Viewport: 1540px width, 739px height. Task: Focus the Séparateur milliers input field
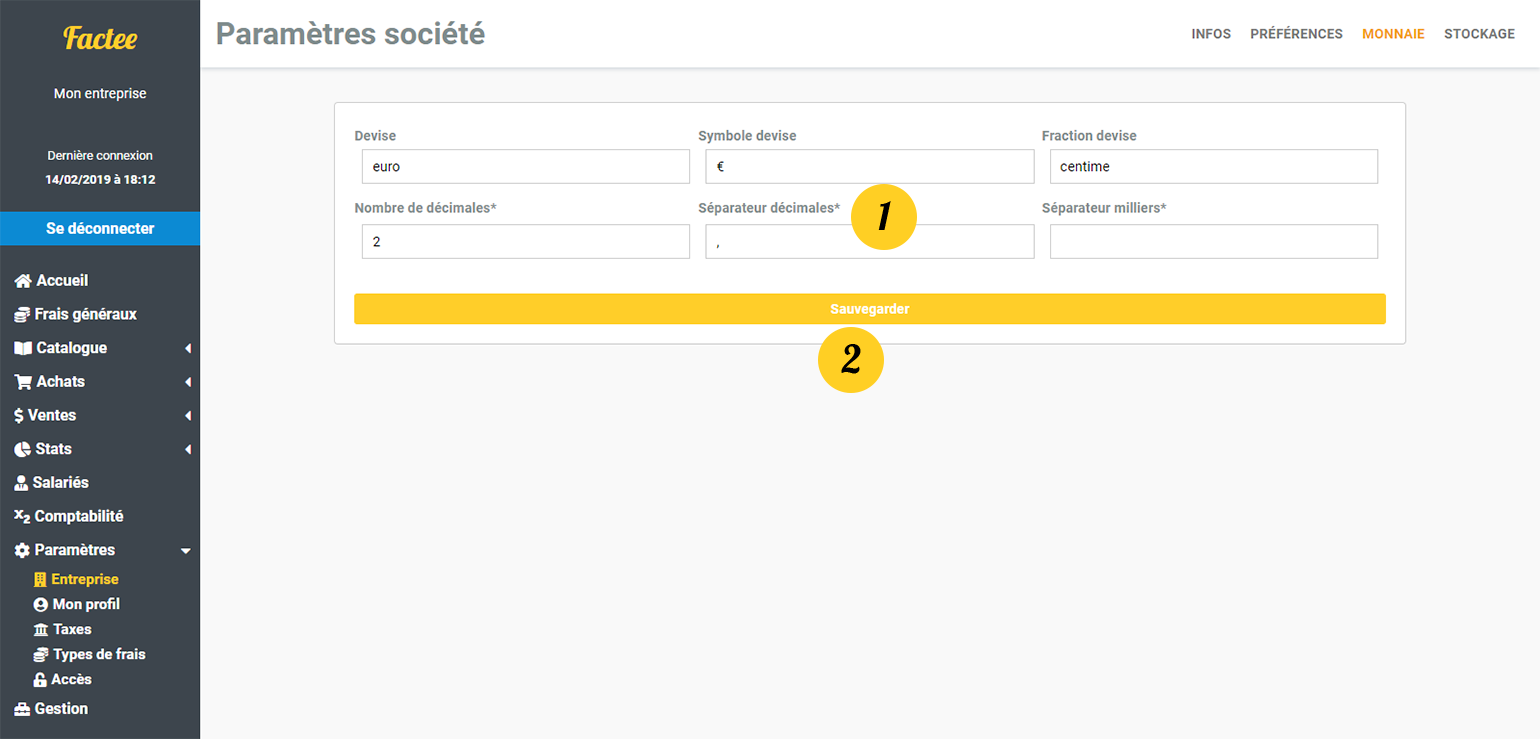tap(1213, 242)
